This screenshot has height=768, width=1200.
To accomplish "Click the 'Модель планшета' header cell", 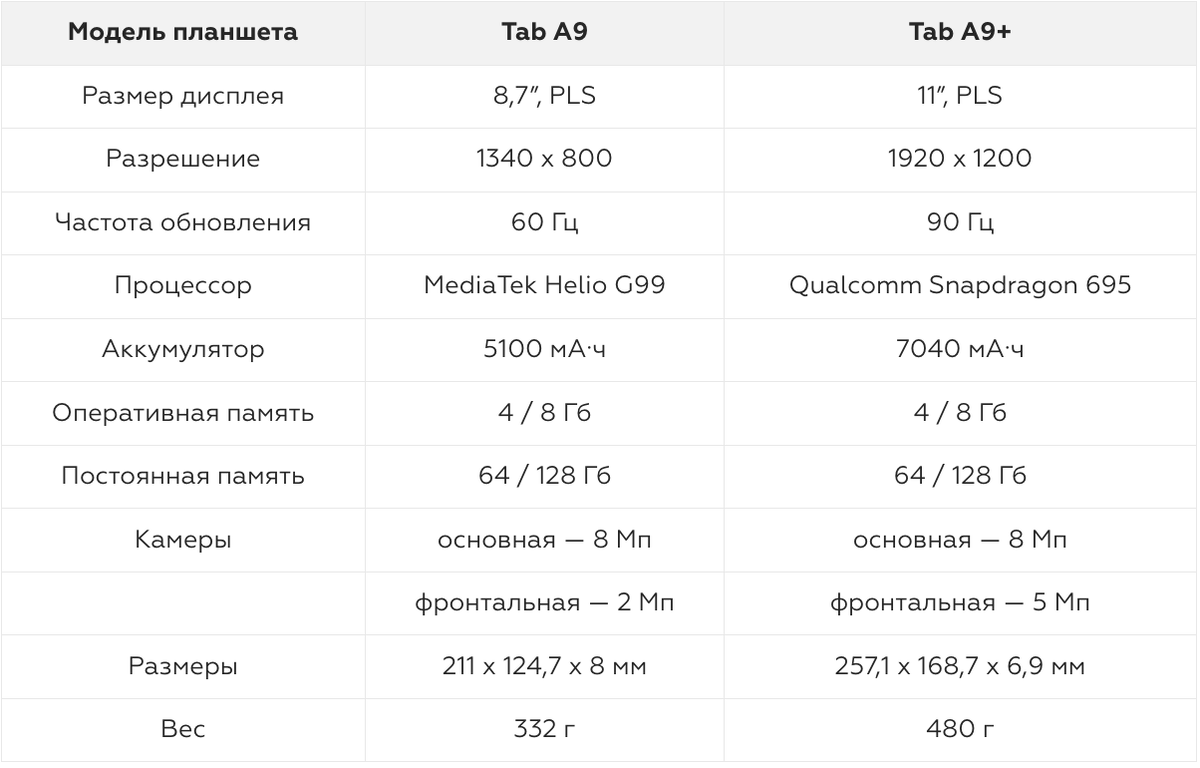I will coord(183,33).
